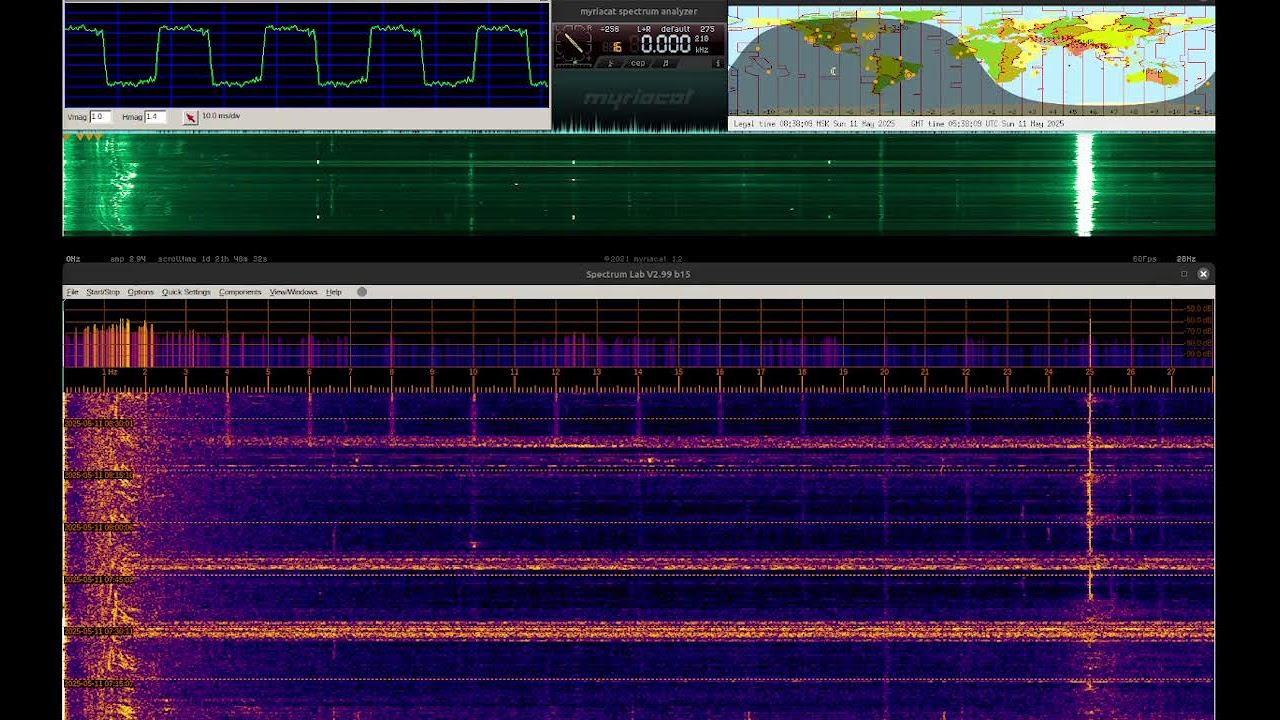1280x720 pixels.
Task: Open the Components menu
Action: tap(240, 292)
